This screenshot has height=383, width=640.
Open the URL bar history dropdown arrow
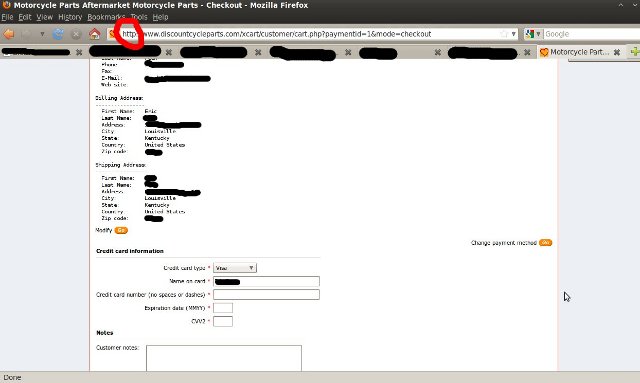point(513,34)
